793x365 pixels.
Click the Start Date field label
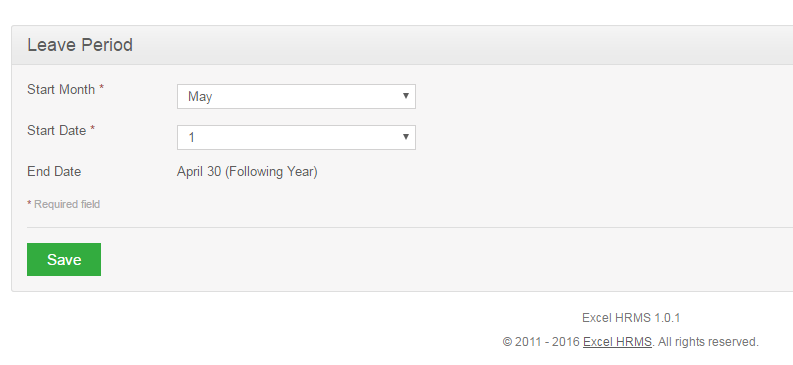57,130
